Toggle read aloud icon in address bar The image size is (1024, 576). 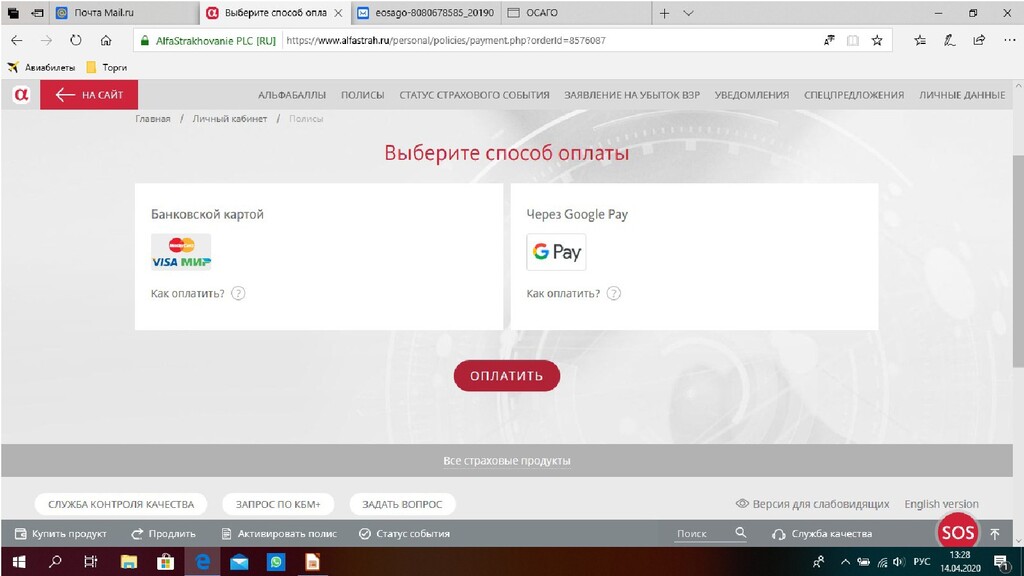pos(829,40)
